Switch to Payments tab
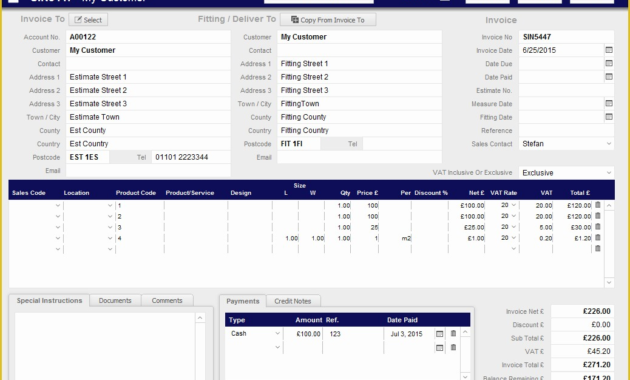630x380 pixels. [x=243, y=301]
